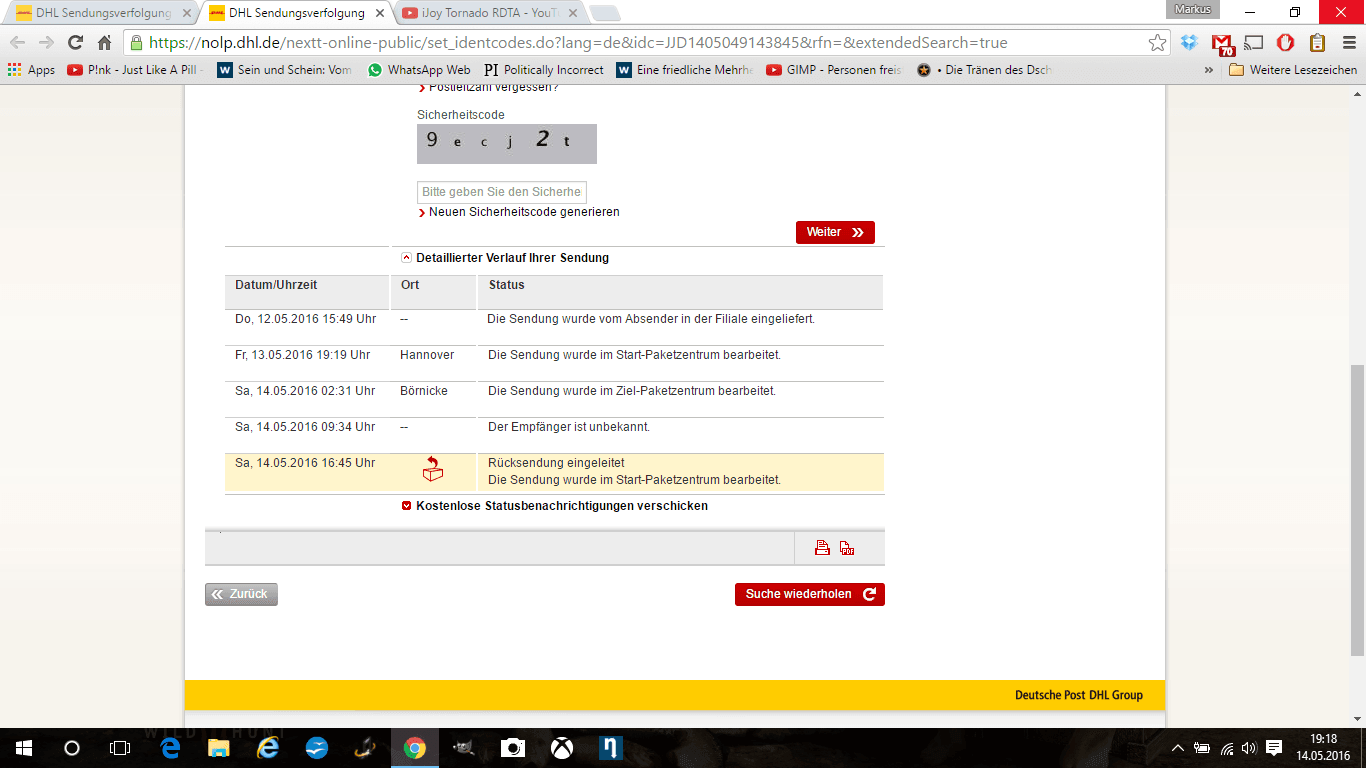Close the active DHL Sendungsverfolgung tab
This screenshot has width=1366, height=768.
tap(380, 13)
